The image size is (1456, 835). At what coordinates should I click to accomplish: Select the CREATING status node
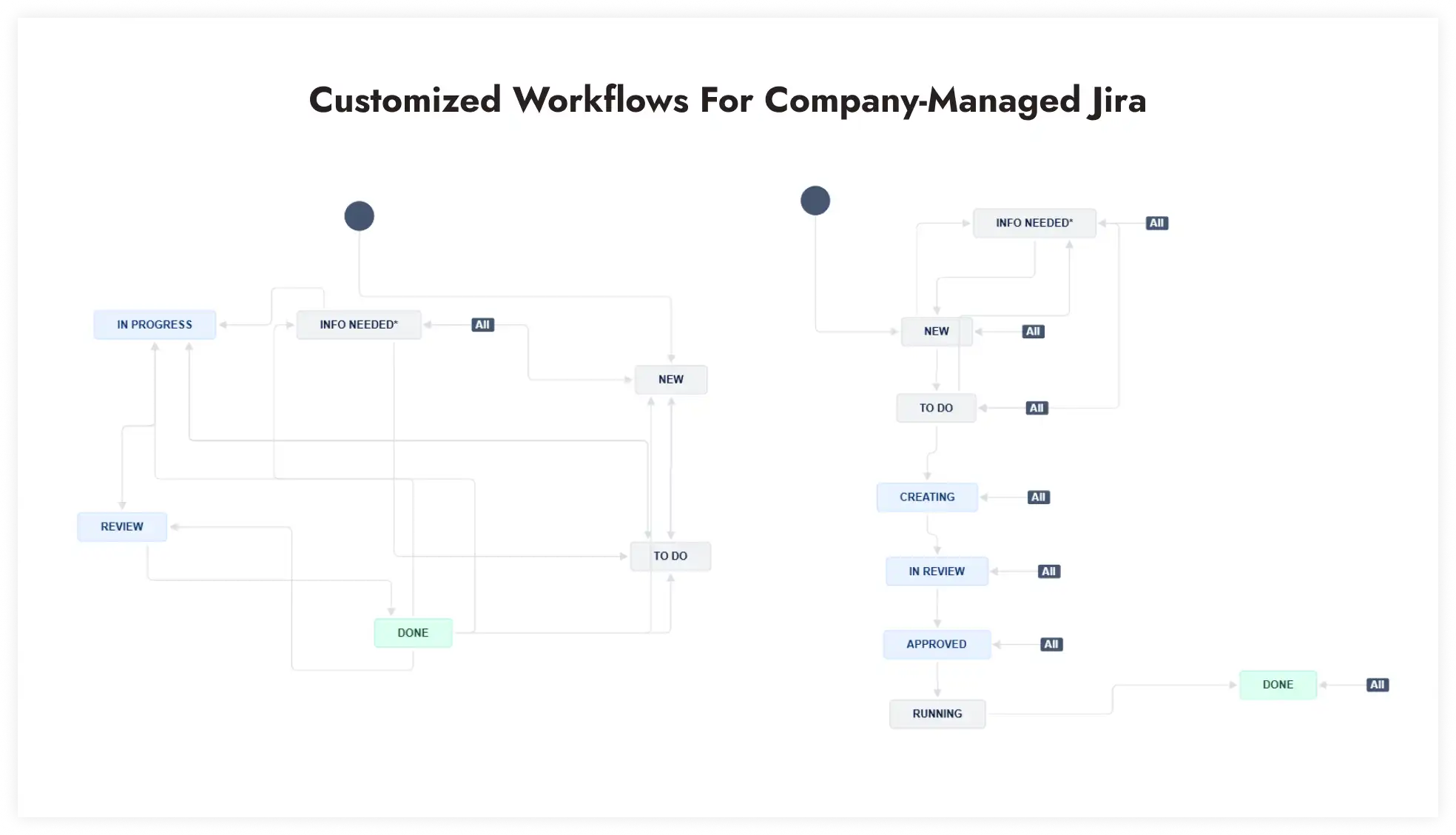click(x=927, y=497)
